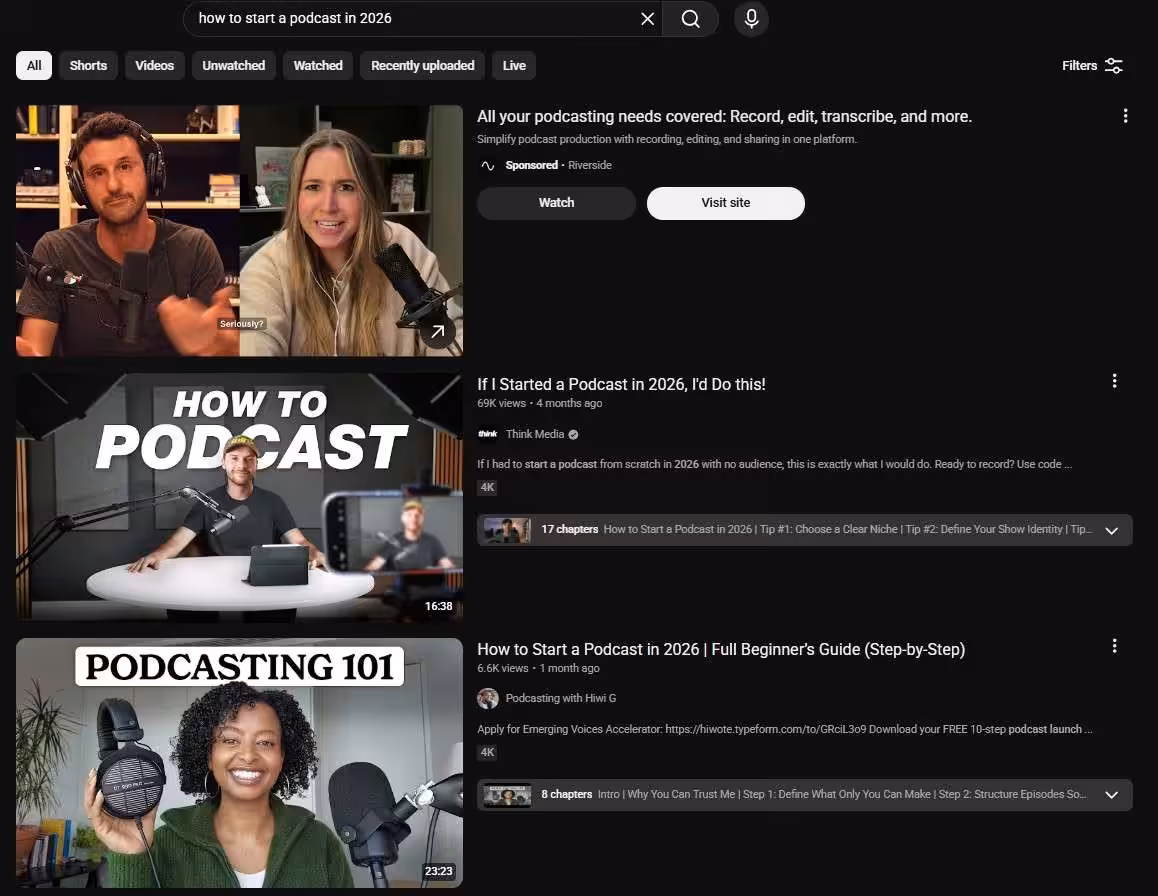Click the external link arrow on ad thumbnail
1158x896 pixels.
click(x=438, y=331)
